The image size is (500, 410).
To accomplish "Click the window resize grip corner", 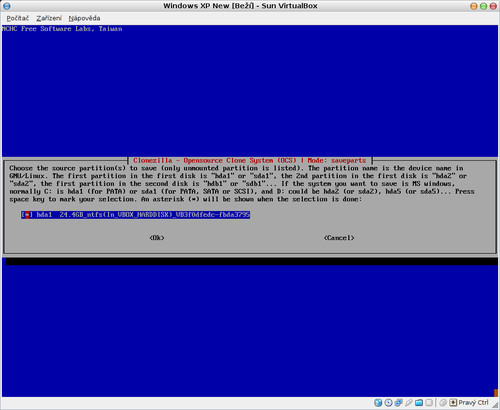I will coord(495,405).
